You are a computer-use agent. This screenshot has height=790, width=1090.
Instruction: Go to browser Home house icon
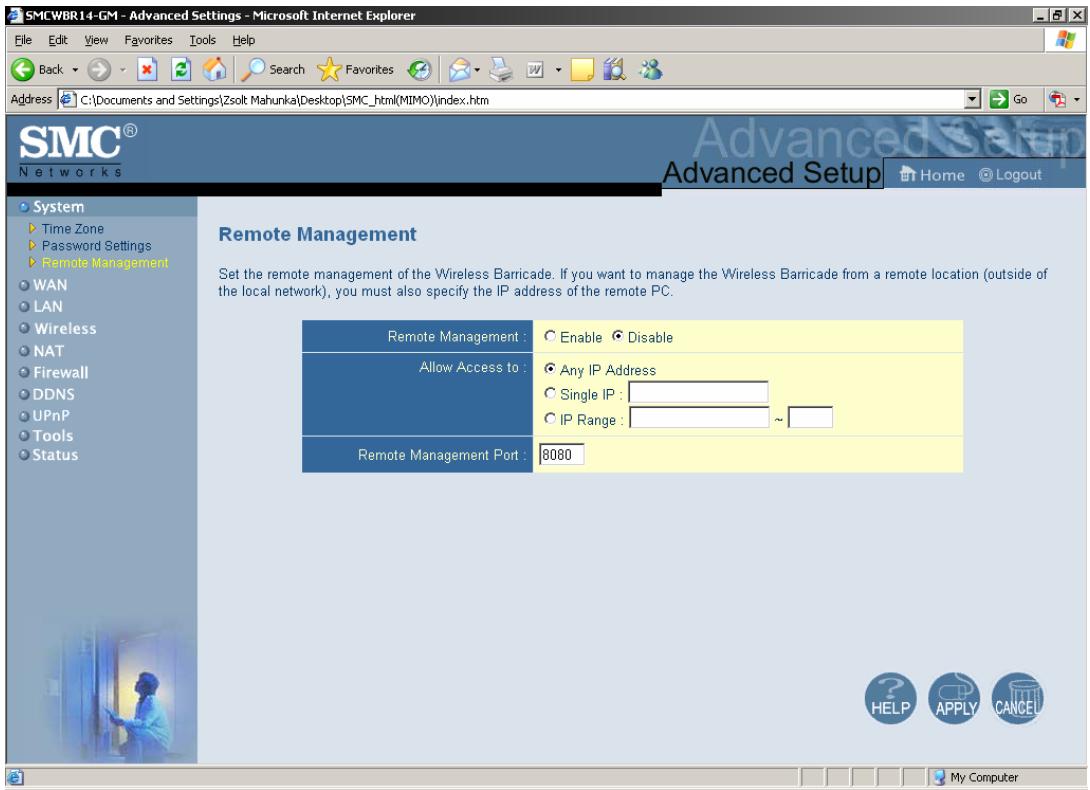(x=215, y=69)
